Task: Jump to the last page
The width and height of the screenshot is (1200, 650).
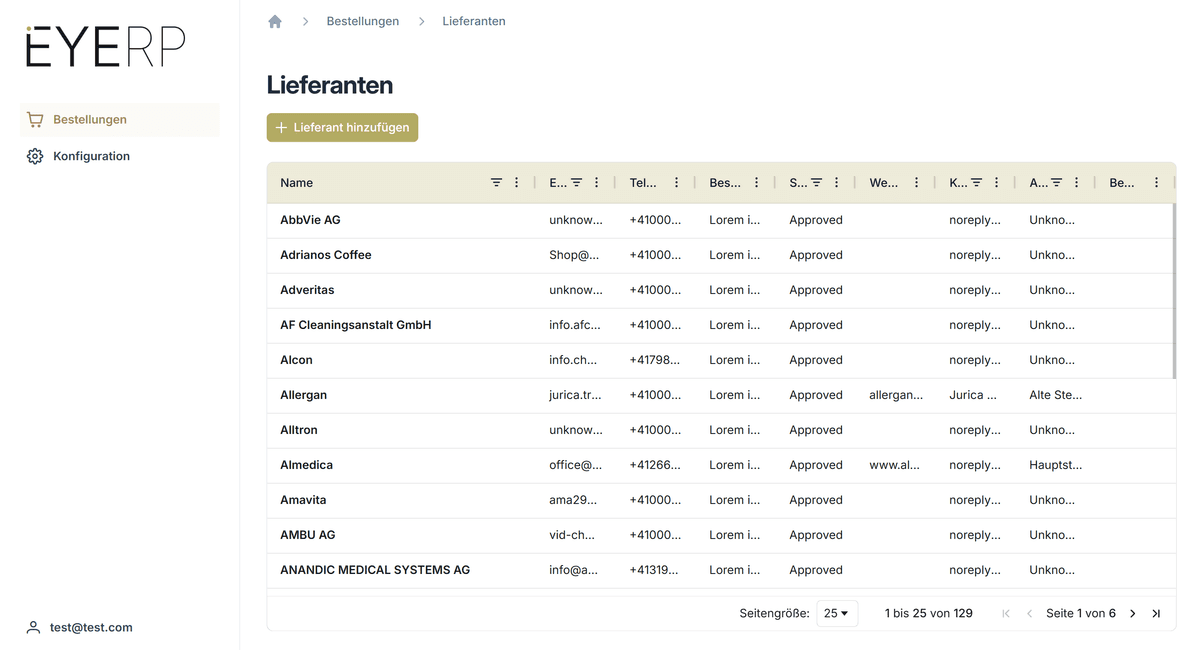Action: pos(1156,613)
